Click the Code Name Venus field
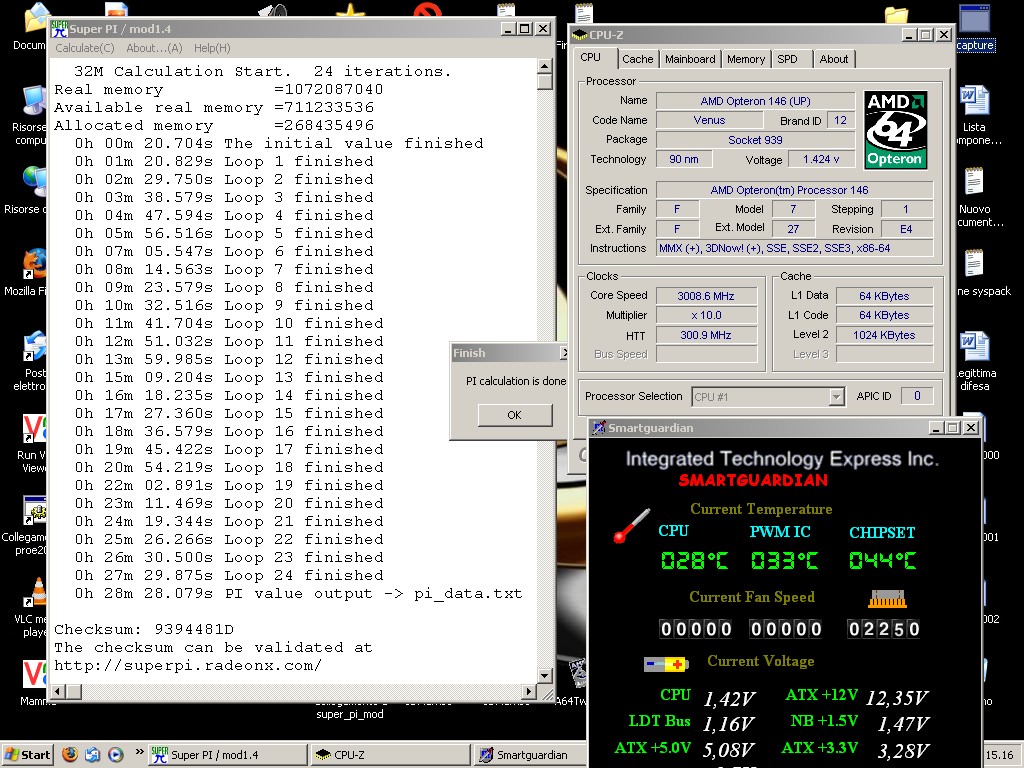 click(x=709, y=120)
